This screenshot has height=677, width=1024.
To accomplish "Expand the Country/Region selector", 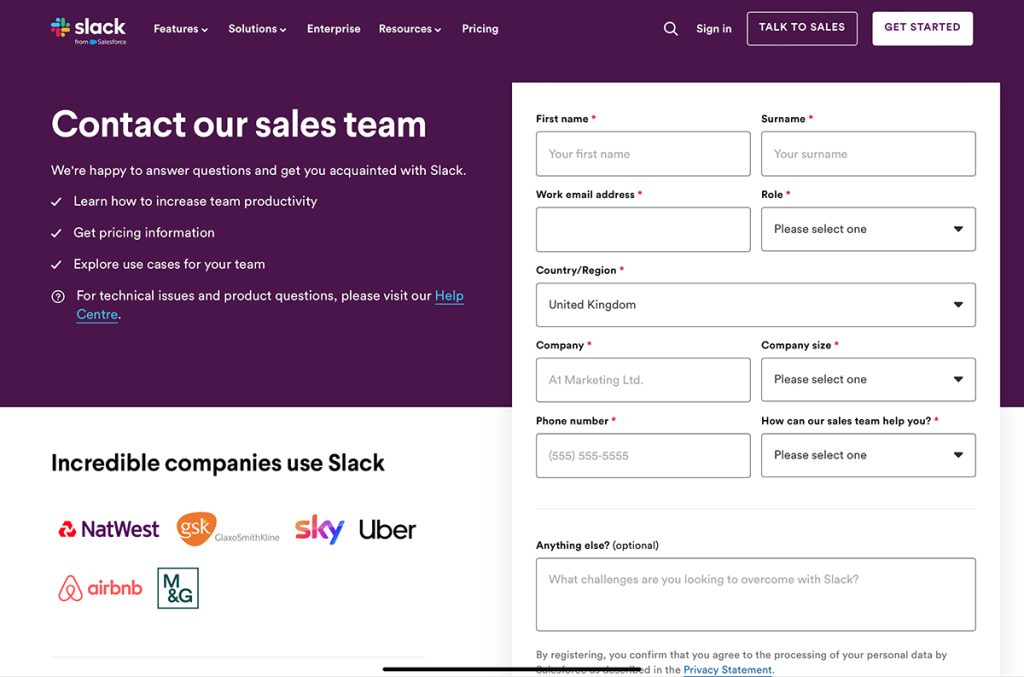I will coord(755,304).
